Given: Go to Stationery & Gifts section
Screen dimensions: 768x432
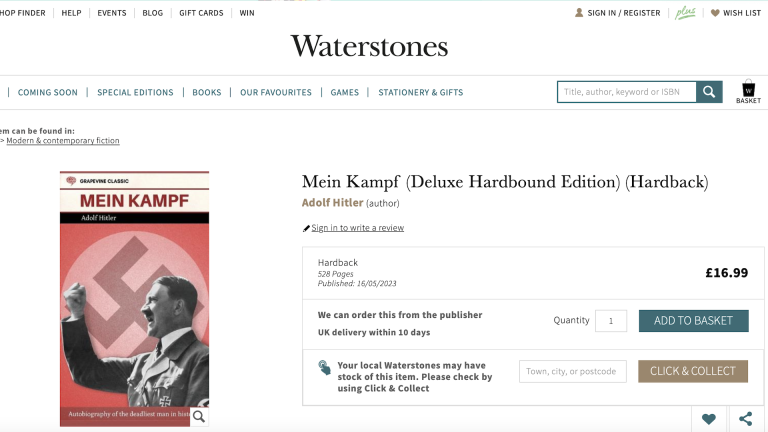Looking at the screenshot, I should pyautogui.click(x=420, y=92).
